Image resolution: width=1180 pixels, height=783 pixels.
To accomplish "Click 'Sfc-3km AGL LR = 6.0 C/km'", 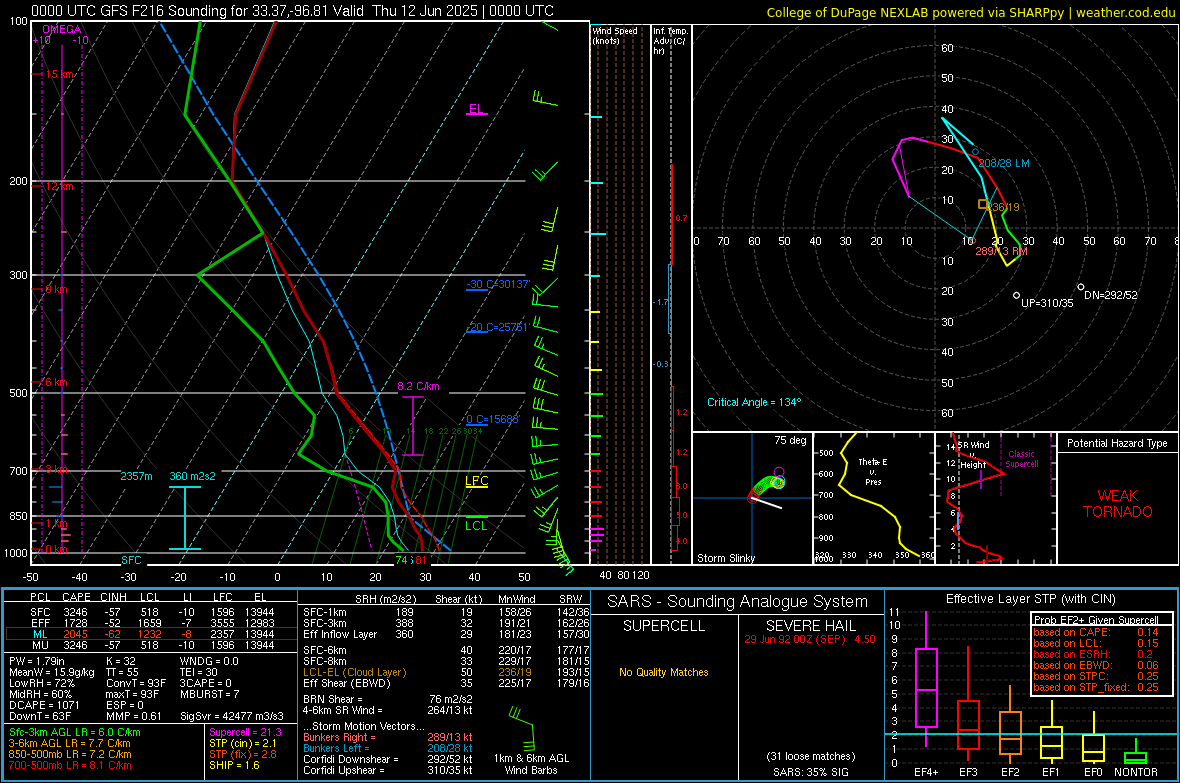I will [75, 732].
